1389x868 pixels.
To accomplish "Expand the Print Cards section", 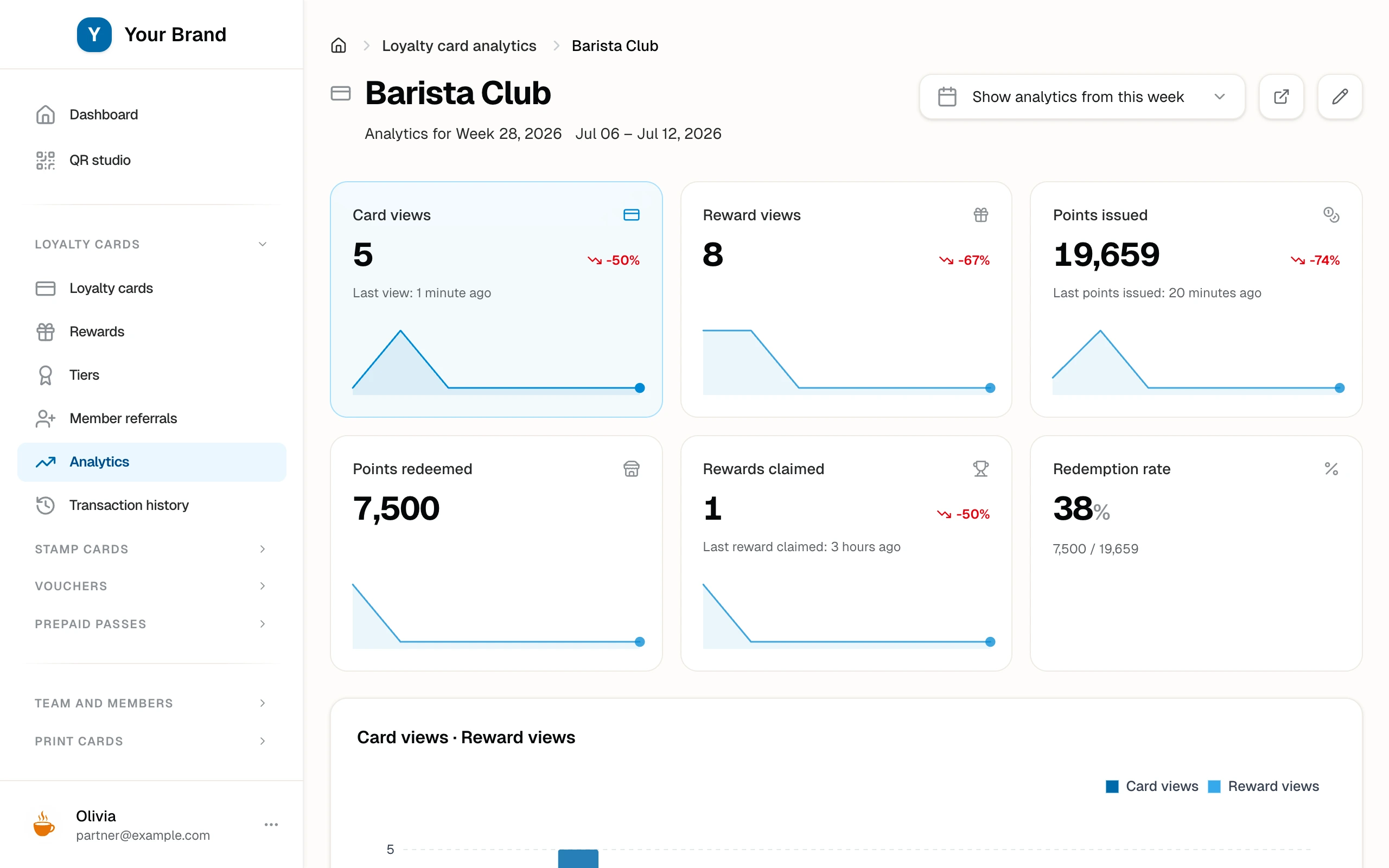I will click(262, 741).
